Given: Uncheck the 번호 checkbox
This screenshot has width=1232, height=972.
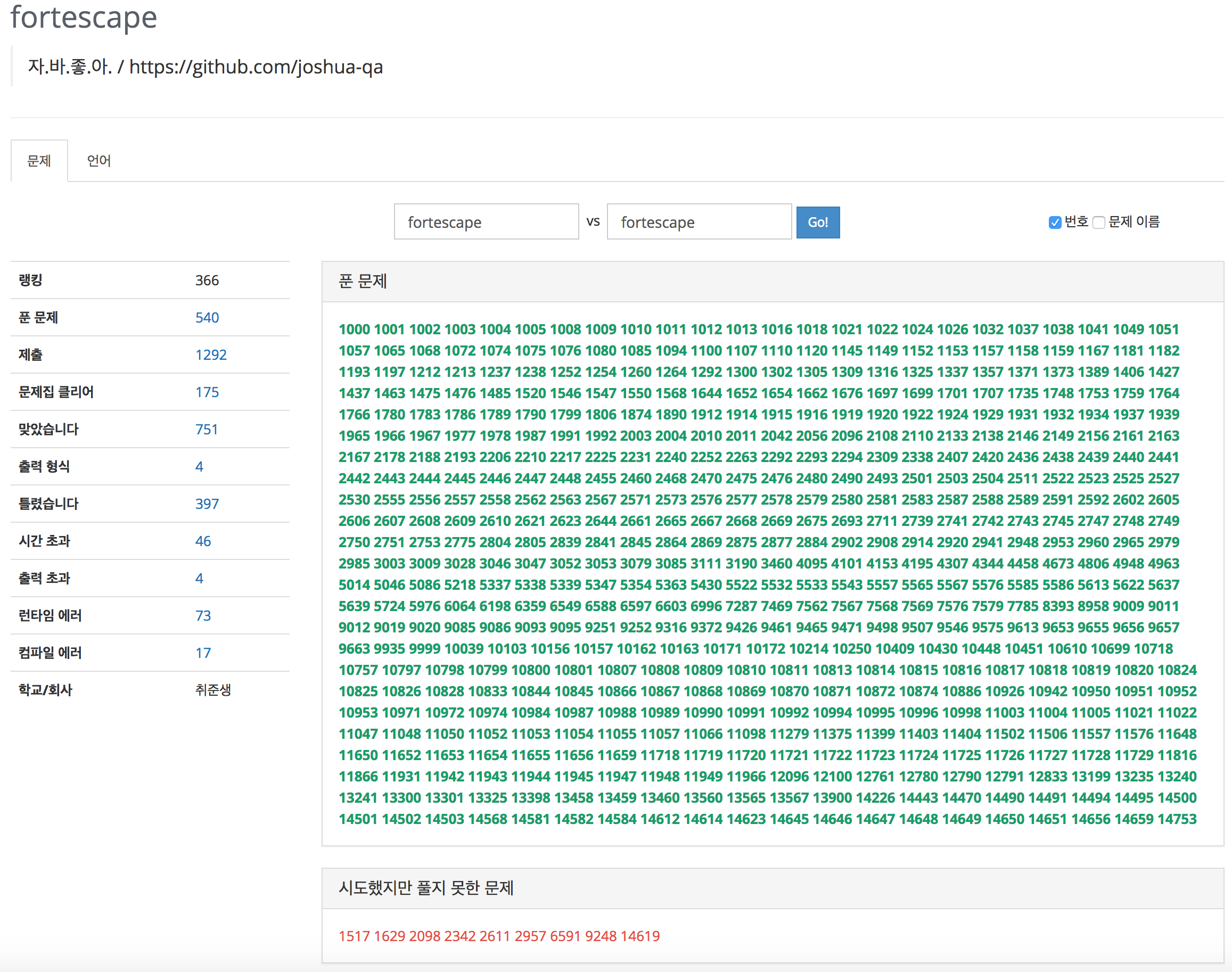Looking at the screenshot, I should [1055, 222].
